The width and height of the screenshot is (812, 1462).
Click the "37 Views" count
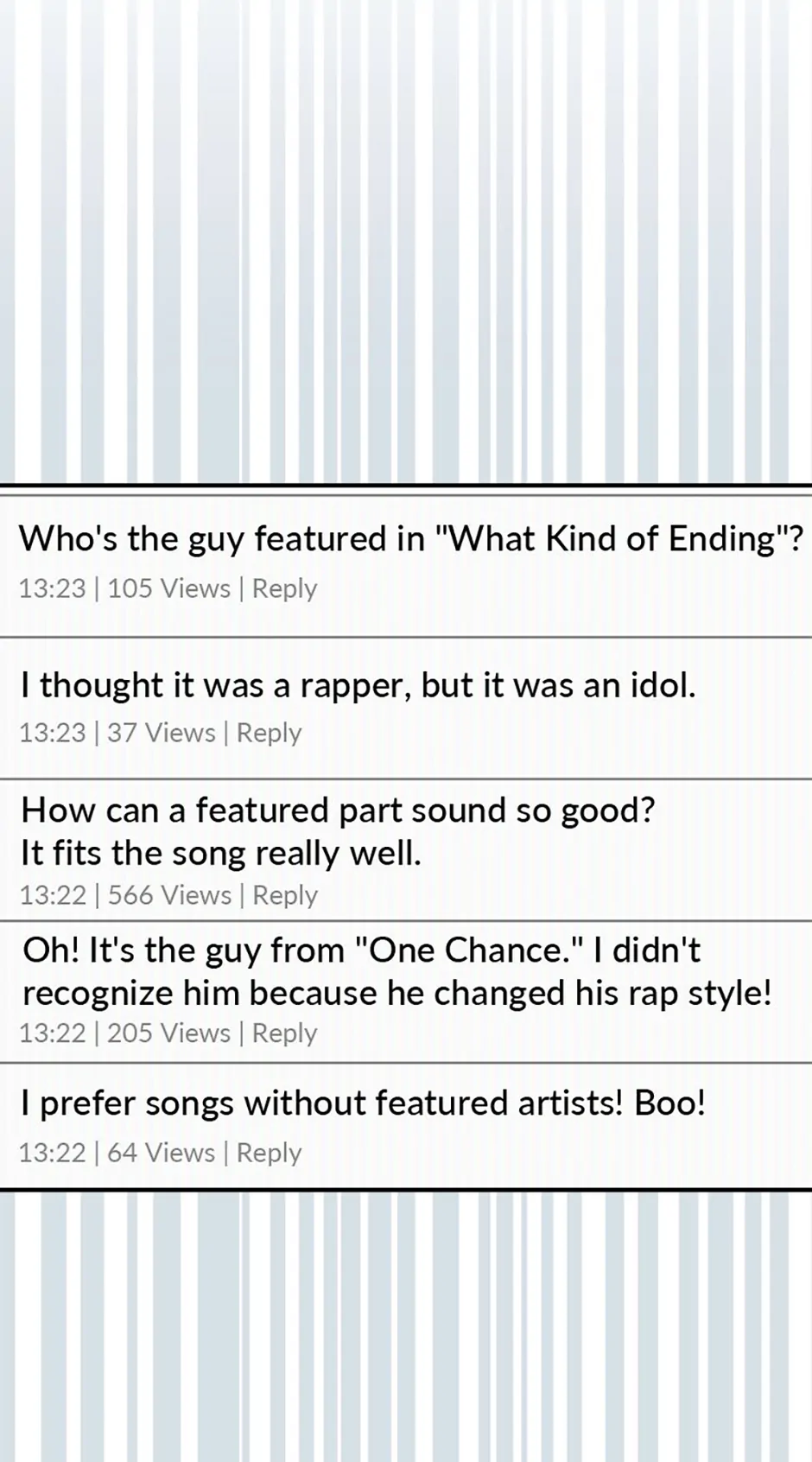(161, 733)
